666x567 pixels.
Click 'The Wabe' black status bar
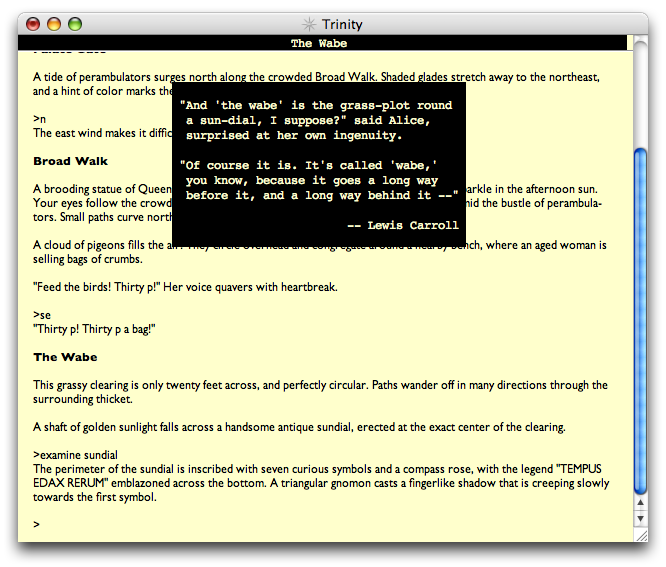316,43
